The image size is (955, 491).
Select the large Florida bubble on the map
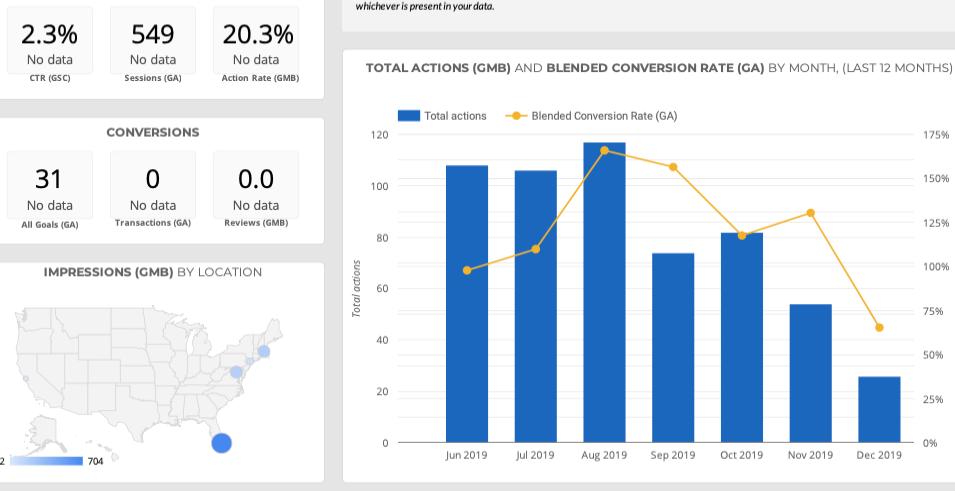[x=222, y=442]
